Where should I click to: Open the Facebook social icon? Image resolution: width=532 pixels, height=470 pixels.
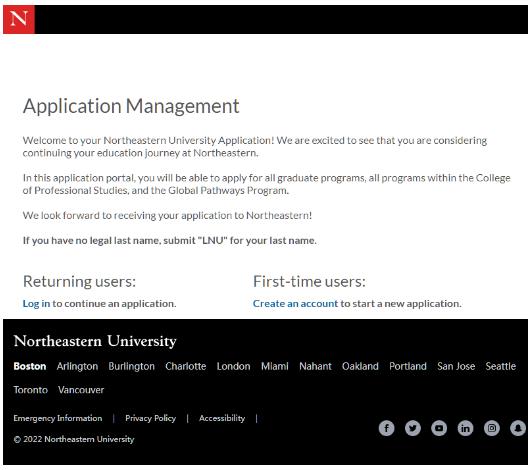pos(386,428)
